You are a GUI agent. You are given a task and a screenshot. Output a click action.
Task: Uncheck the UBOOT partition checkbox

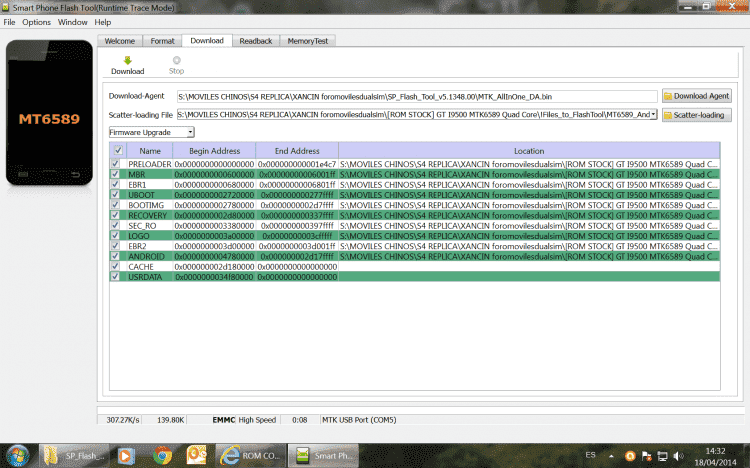[115, 195]
